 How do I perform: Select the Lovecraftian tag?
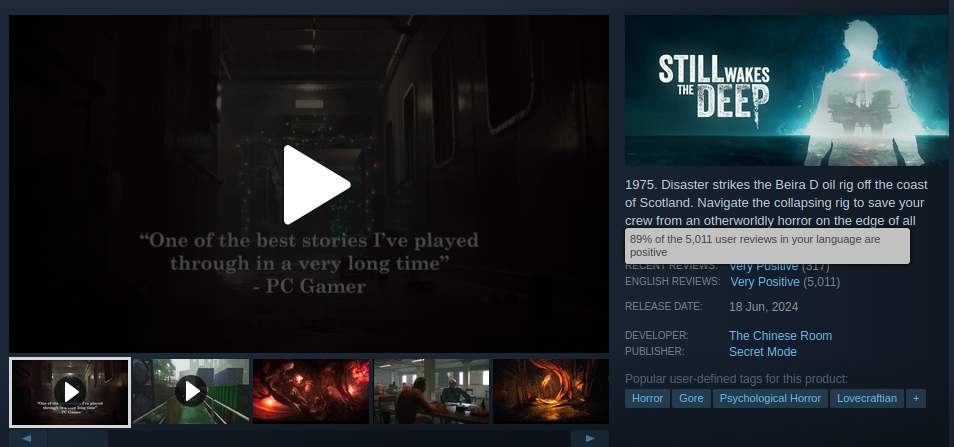(866, 398)
